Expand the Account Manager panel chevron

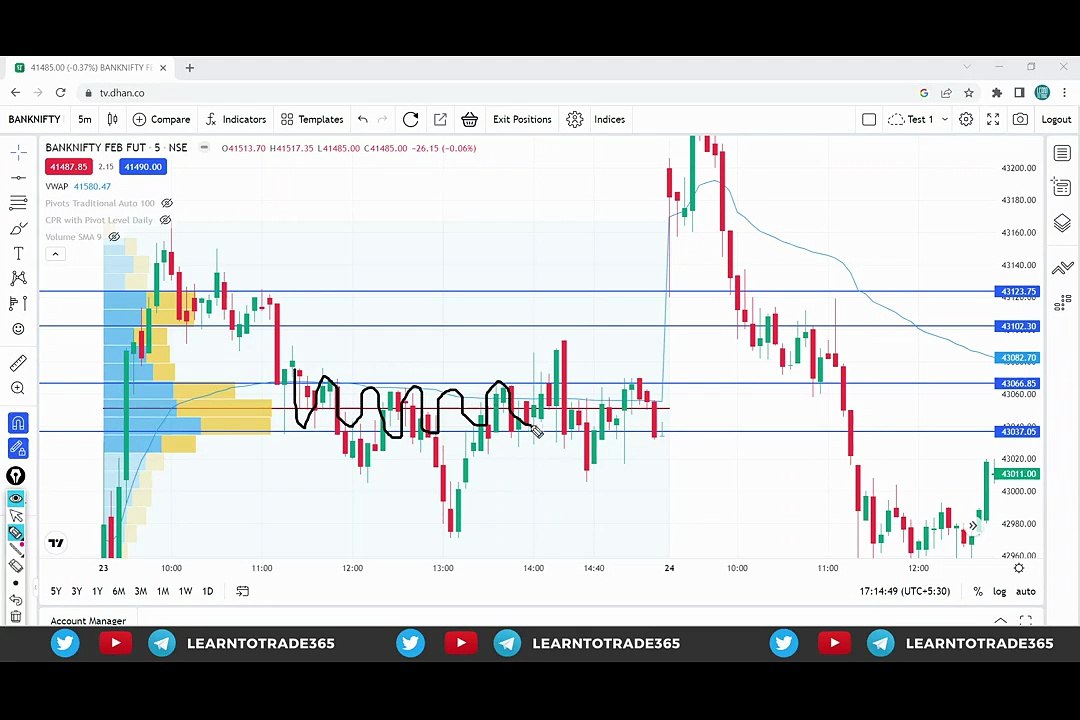pos(1000,620)
